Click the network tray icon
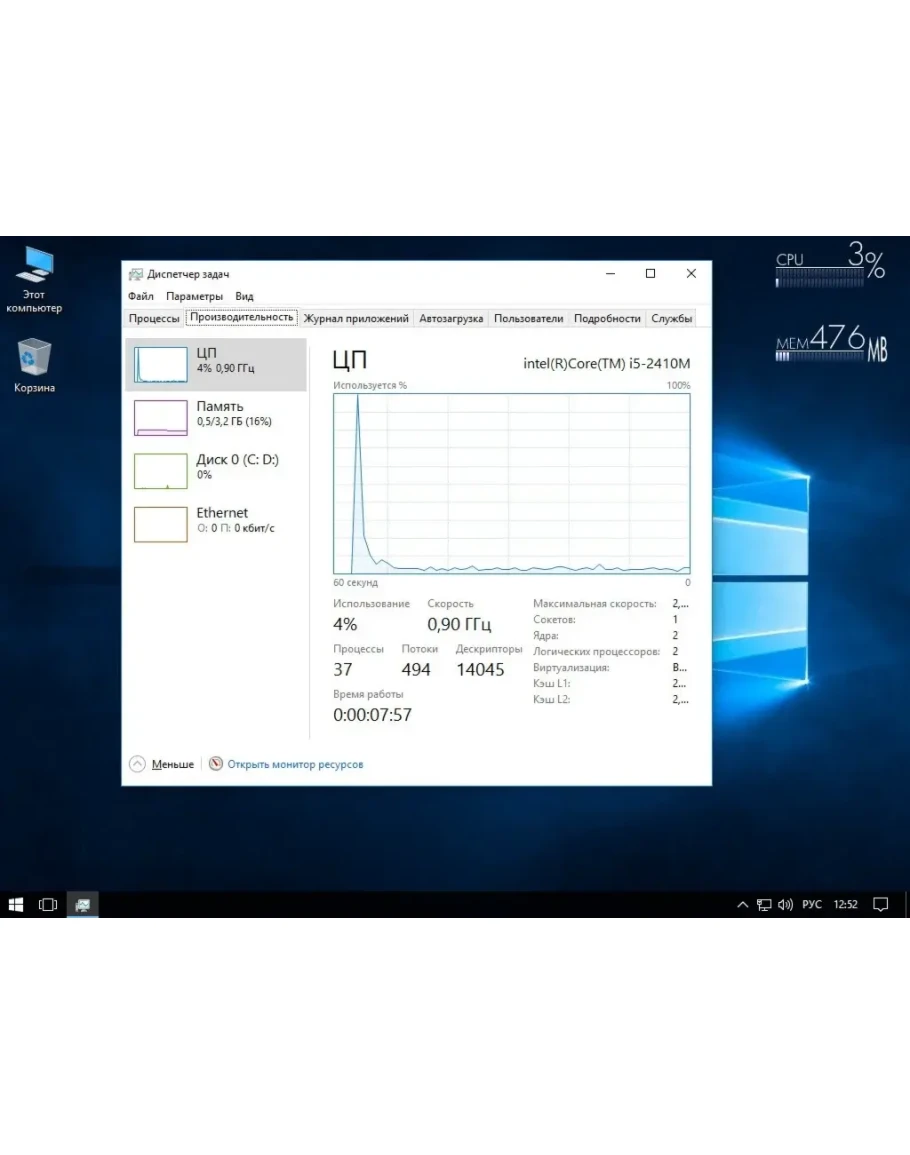The image size is (910, 1155). click(764, 904)
